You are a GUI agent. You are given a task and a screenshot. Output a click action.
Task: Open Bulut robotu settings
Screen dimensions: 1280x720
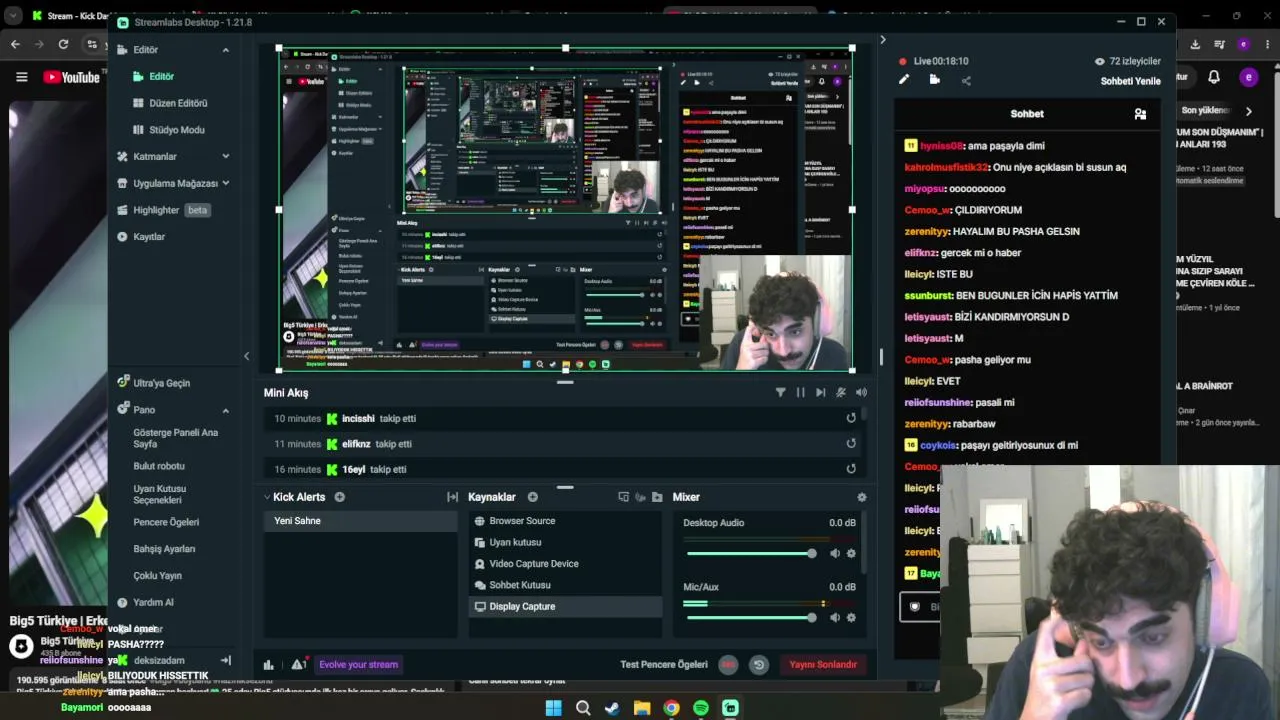tap(159, 466)
